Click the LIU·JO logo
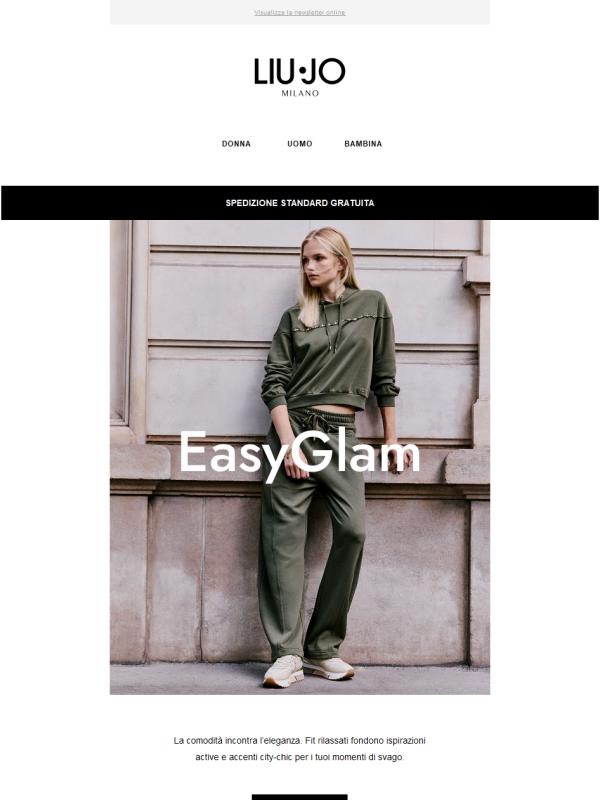 tap(299, 77)
